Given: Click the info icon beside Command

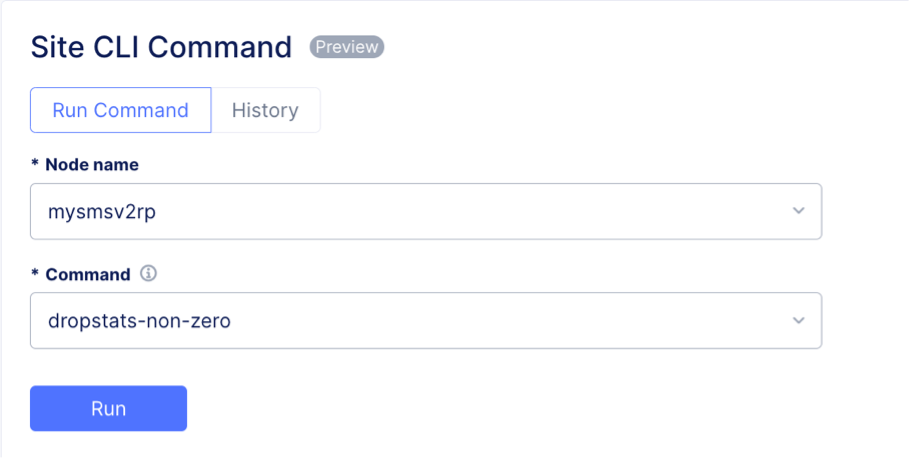Looking at the screenshot, I should pos(149,274).
